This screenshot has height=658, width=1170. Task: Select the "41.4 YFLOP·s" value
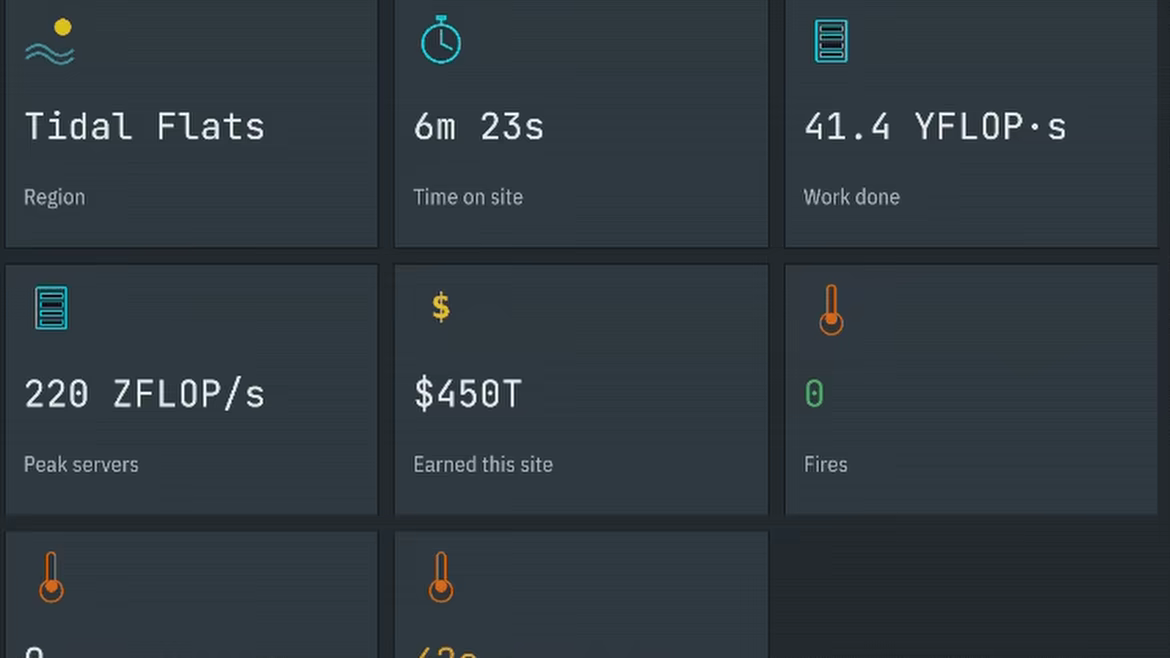pos(936,126)
